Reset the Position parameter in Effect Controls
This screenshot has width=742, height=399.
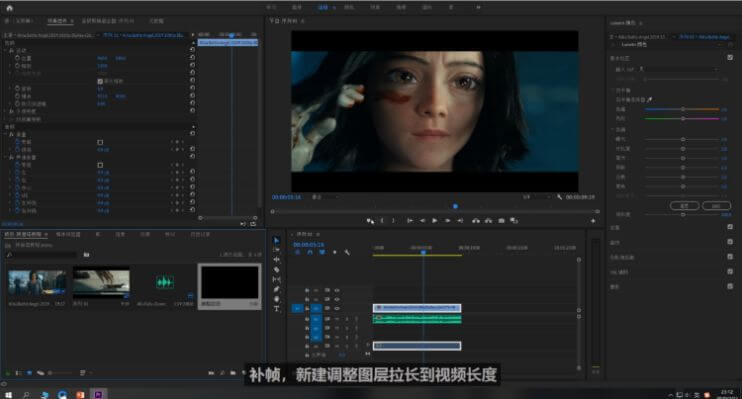[x=192, y=58]
